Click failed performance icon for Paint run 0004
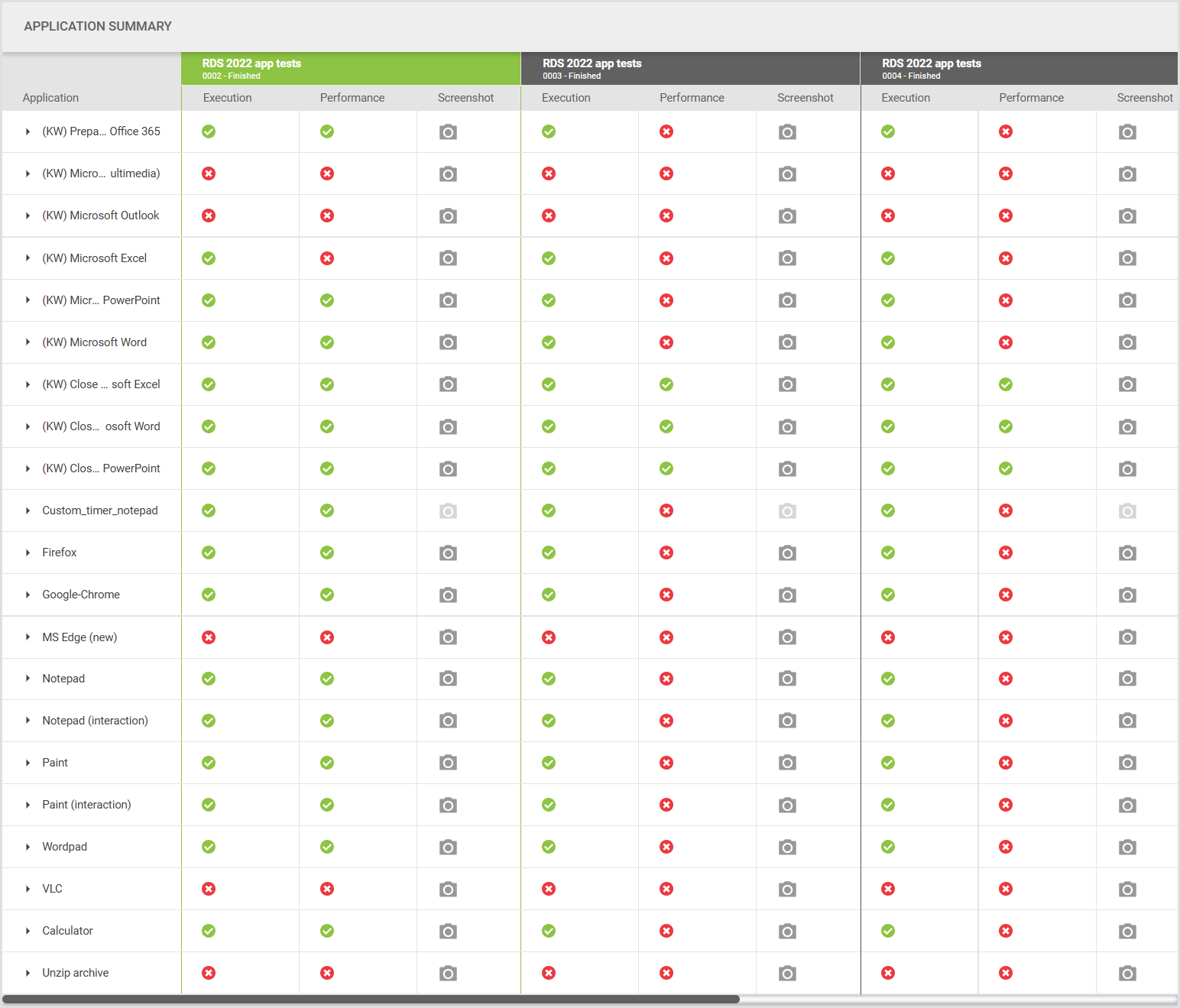The width and height of the screenshot is (1180, 1008). coord(1006,763)
